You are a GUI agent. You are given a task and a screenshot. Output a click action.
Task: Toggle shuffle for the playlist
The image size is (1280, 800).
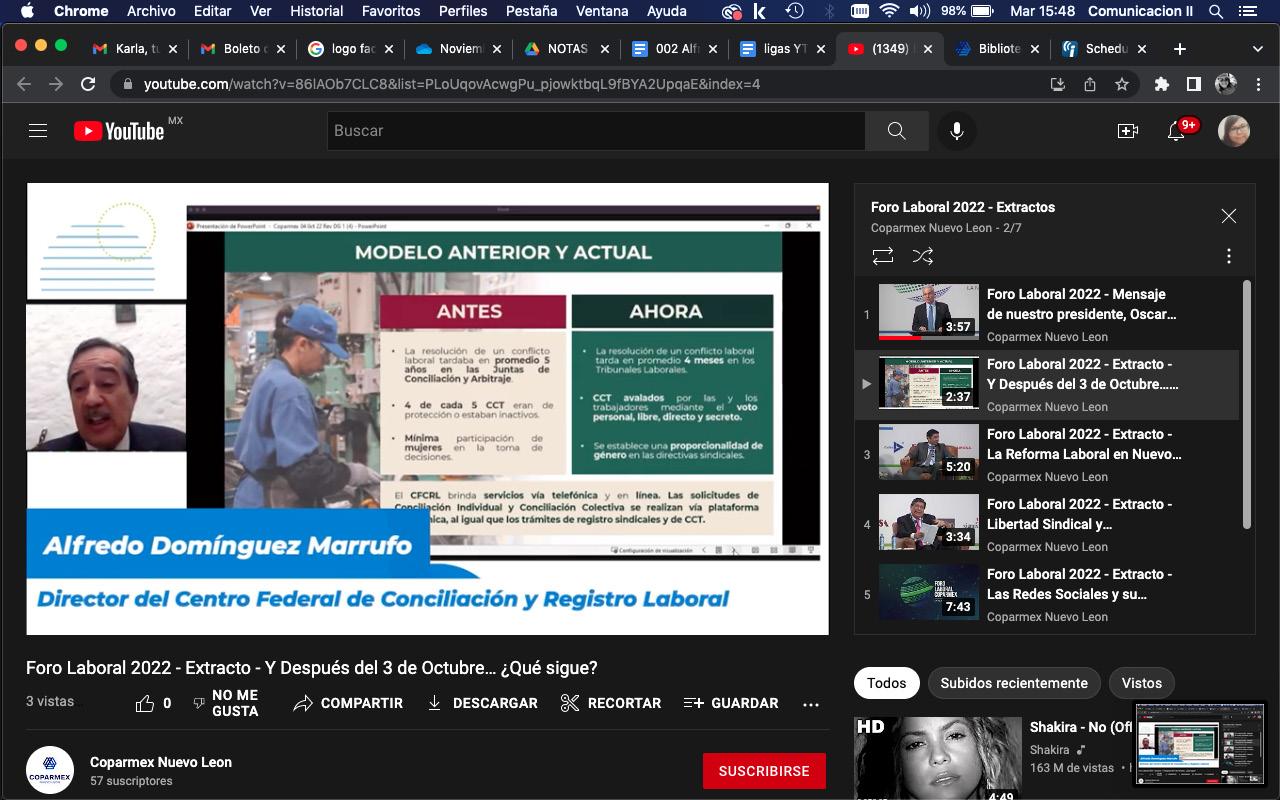coord(923,256)
